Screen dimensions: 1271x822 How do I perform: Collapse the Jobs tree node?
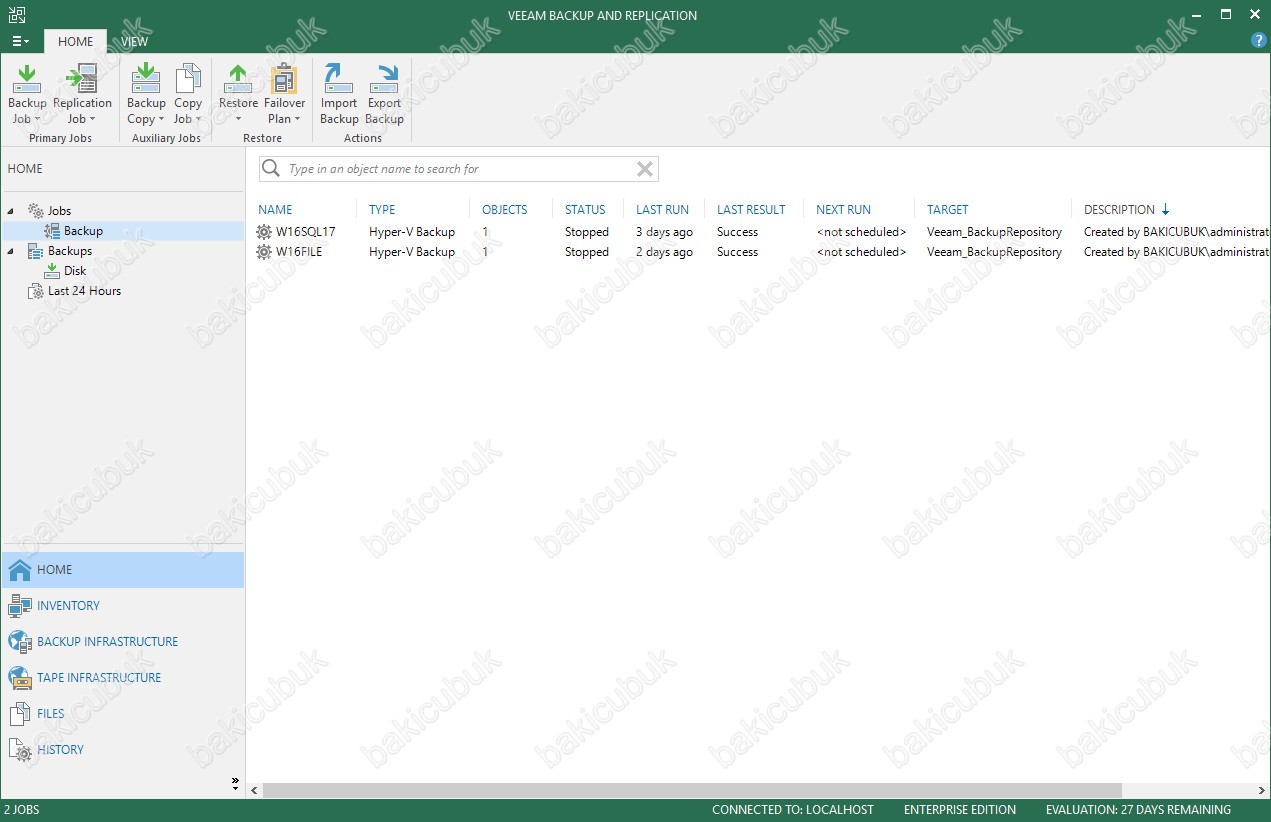[11, 211]
